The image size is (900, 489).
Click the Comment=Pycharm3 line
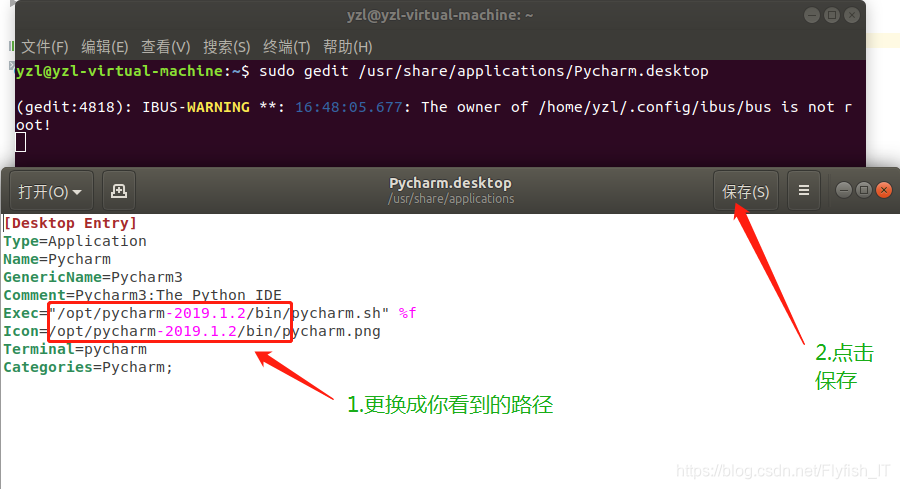click(142, 295)
